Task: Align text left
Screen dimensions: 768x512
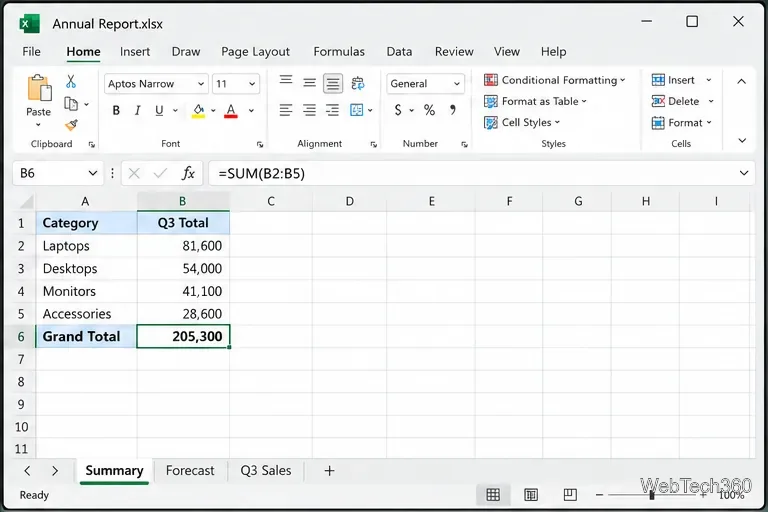Action: (286, 110)
